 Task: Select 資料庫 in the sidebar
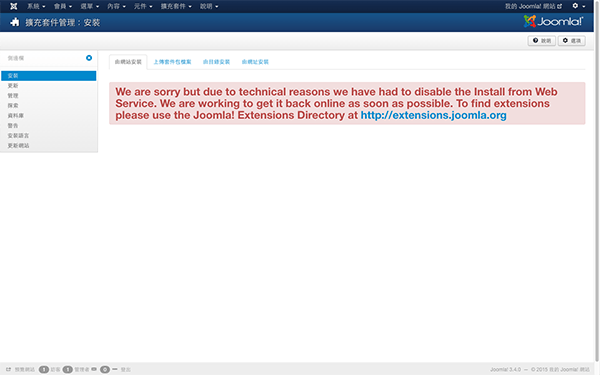49,116
